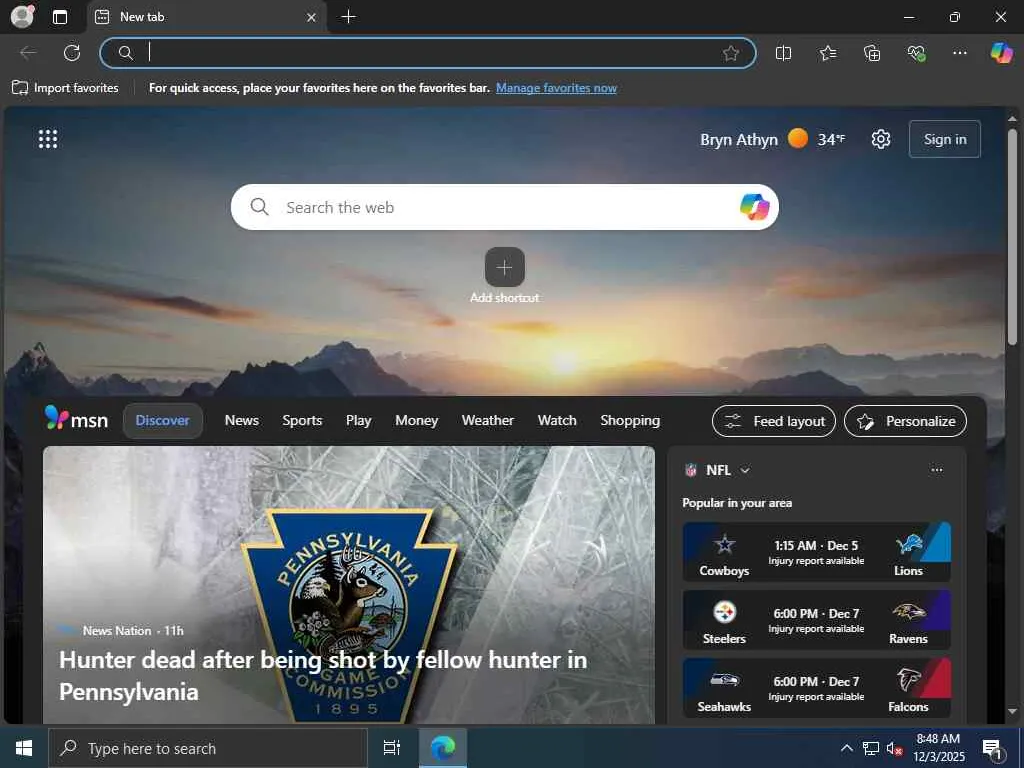Open Steelers vs Ravens game card
Screen dimensions: 1024x768
point(816,620)
